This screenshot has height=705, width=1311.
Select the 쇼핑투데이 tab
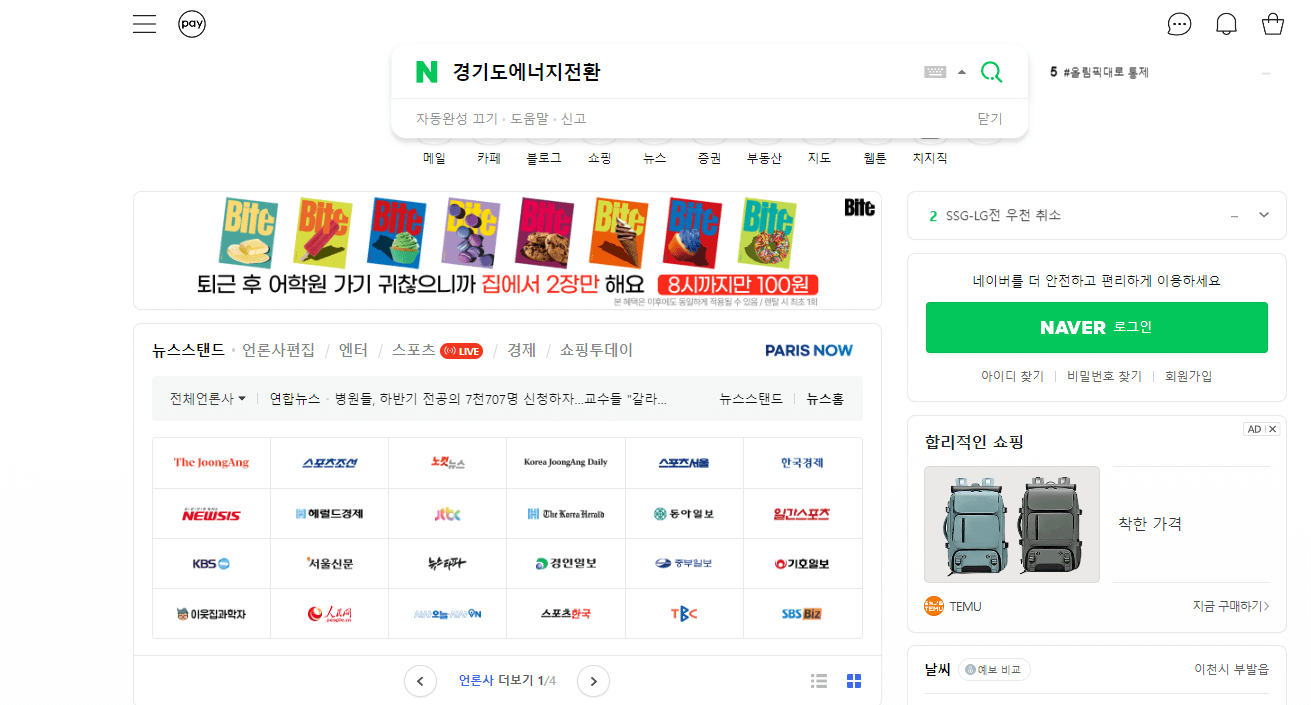[x=596, y=350]
